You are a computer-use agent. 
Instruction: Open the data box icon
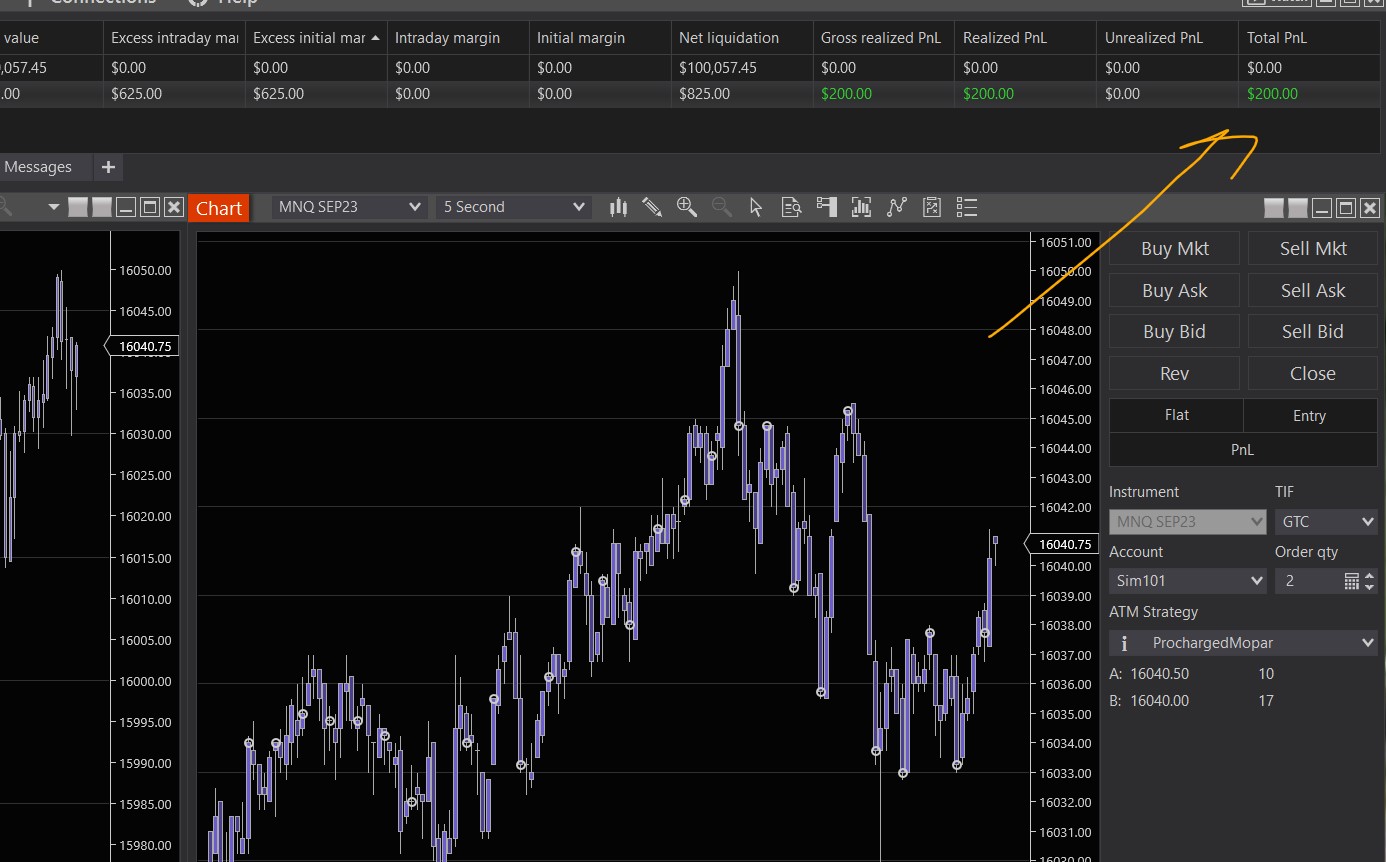pos(791,207)
